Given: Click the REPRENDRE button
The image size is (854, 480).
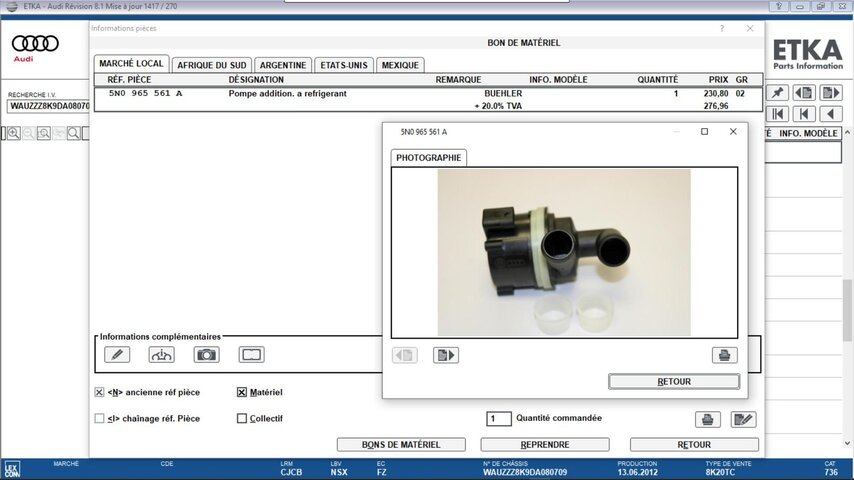Looking at the screenshot, I should point(545,445).
